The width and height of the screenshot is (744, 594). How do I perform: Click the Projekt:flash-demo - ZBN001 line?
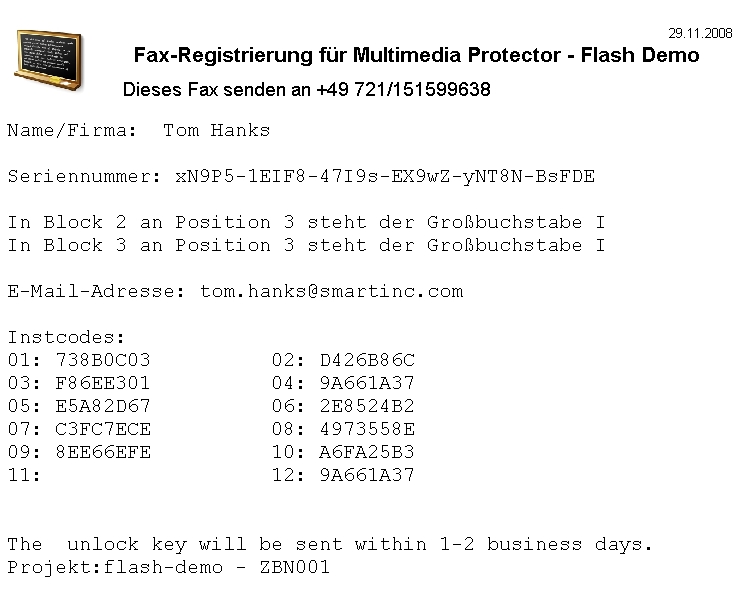(x=168, y=568)
